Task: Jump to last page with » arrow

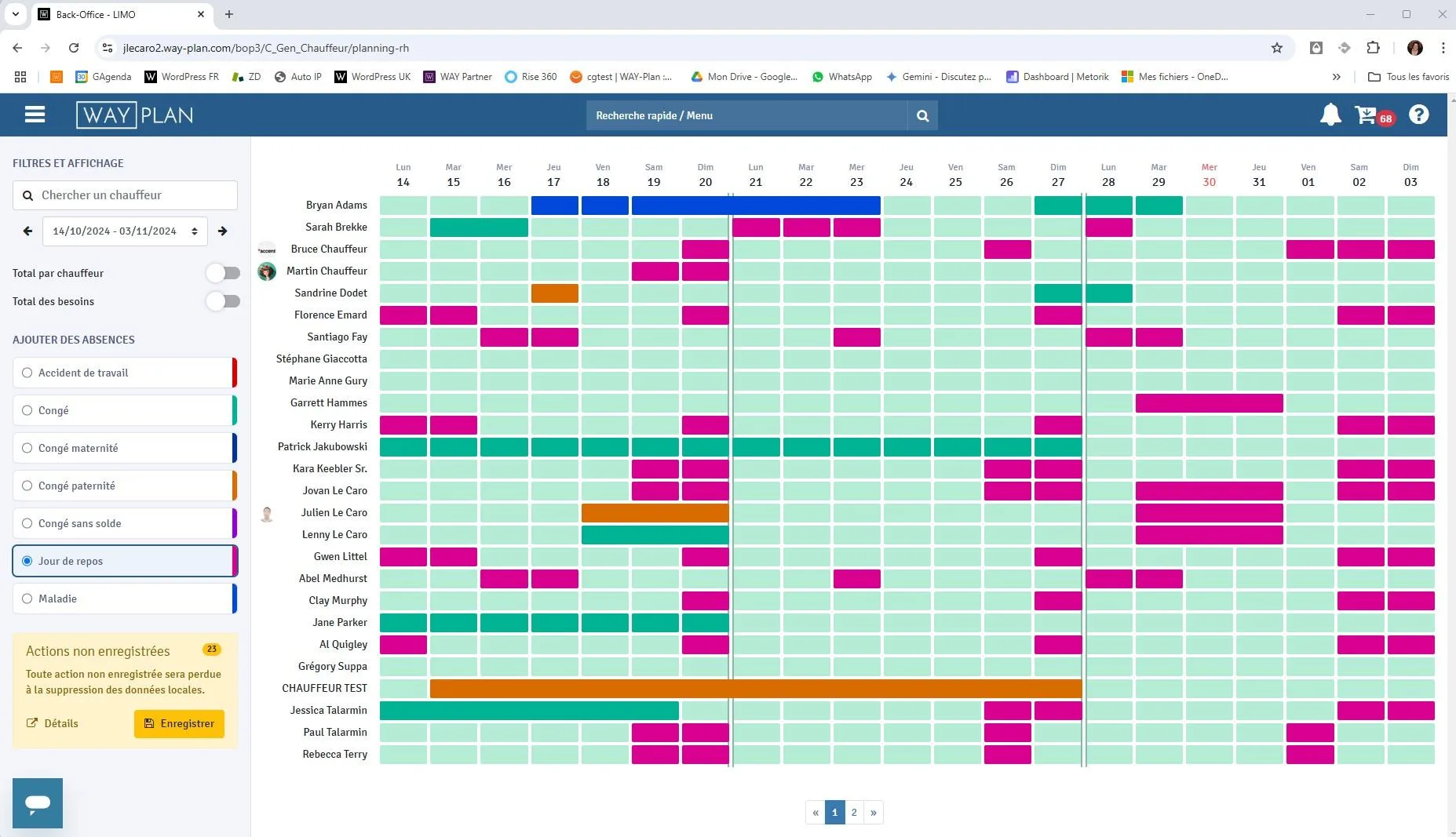Action: coord(874,813)
